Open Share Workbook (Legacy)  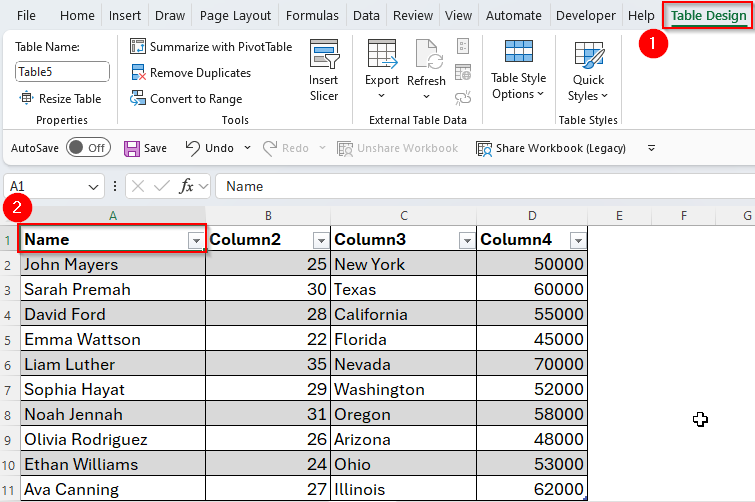(551, 148)
